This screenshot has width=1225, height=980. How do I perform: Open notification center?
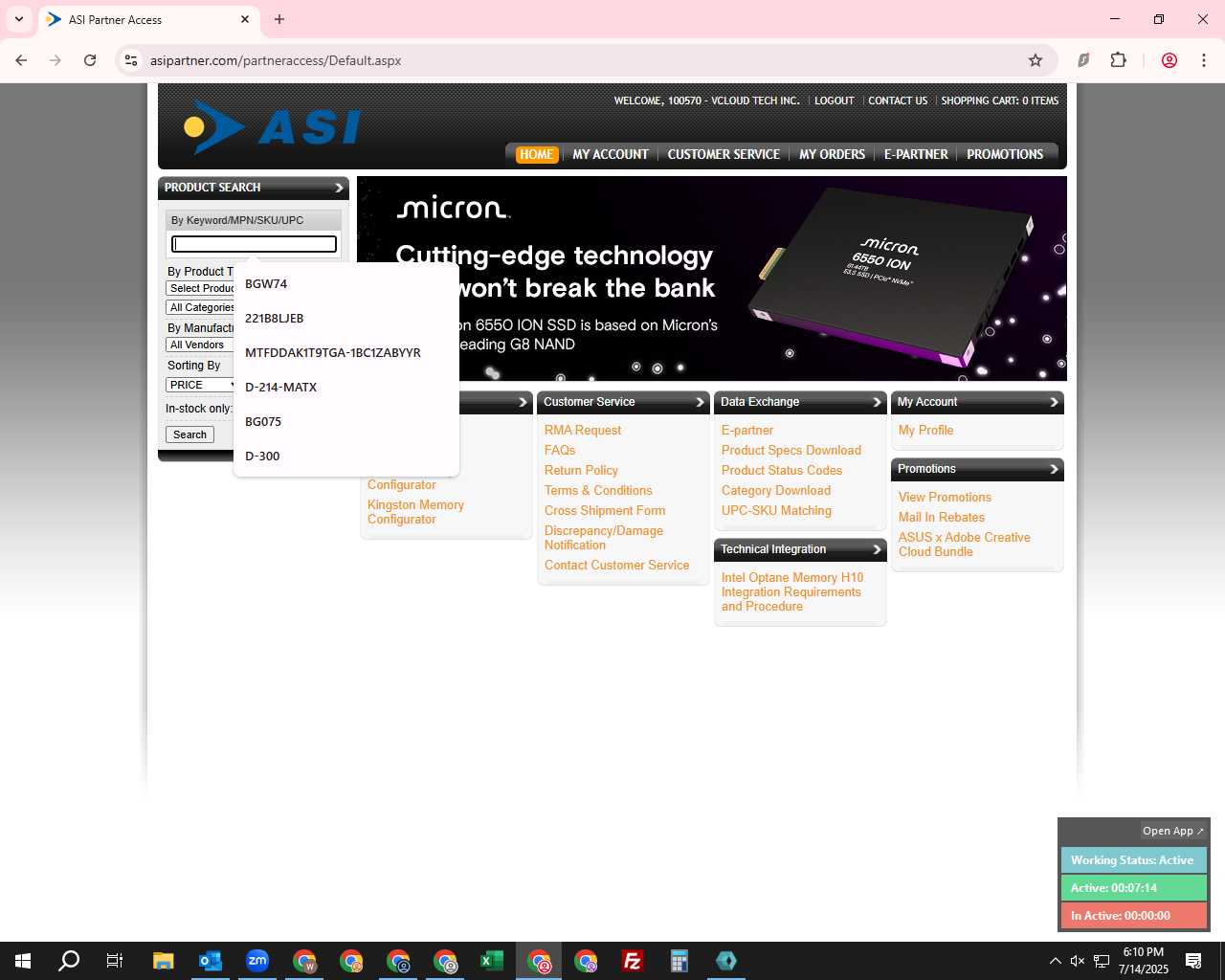(1193, 961)
